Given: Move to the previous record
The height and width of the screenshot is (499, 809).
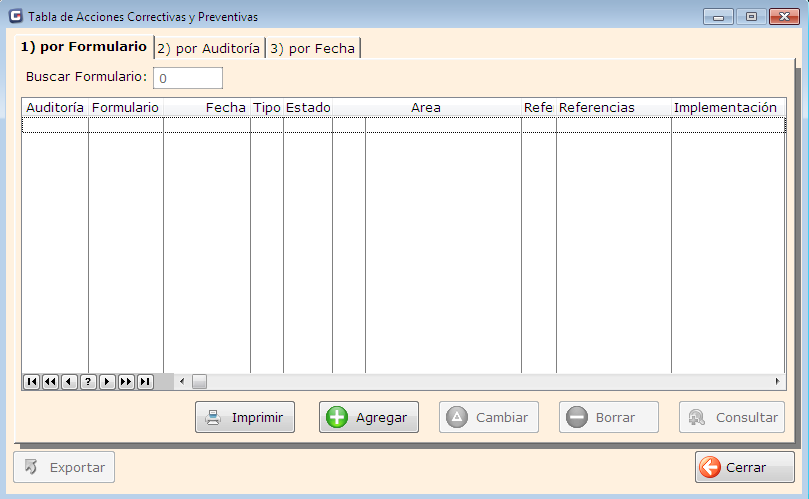Looking at the screenshot, I should 69,381.
